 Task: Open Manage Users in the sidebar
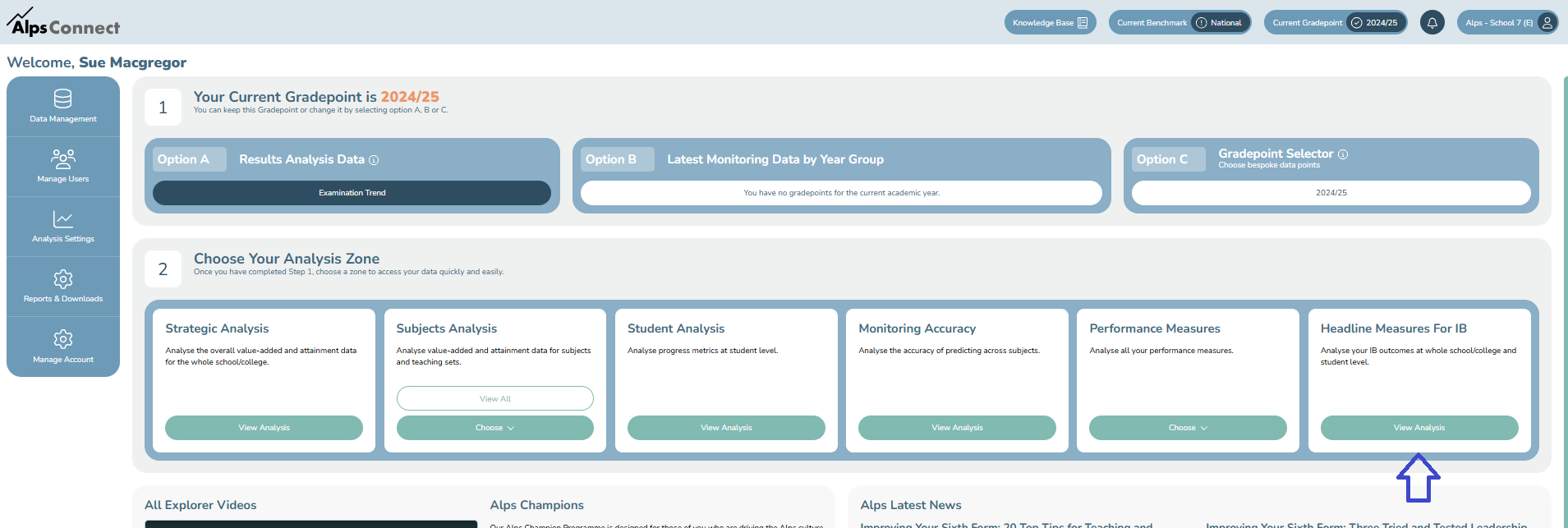63,166
